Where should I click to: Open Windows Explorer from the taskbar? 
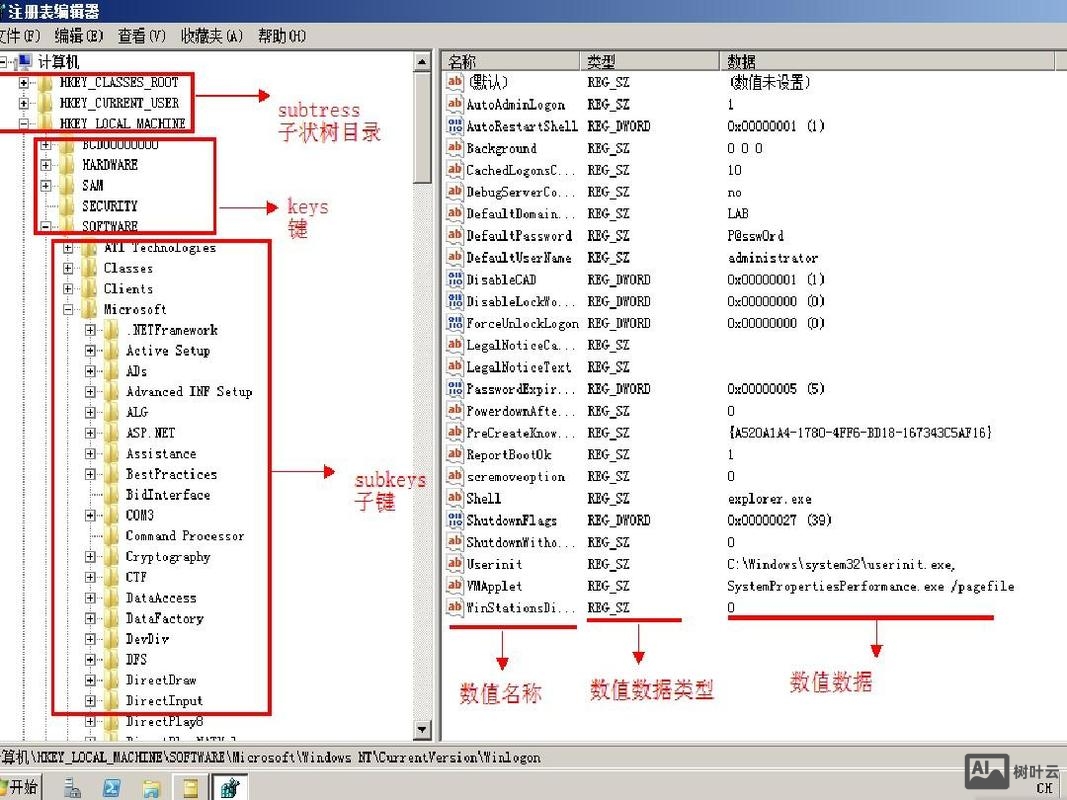tap(150, 788)
